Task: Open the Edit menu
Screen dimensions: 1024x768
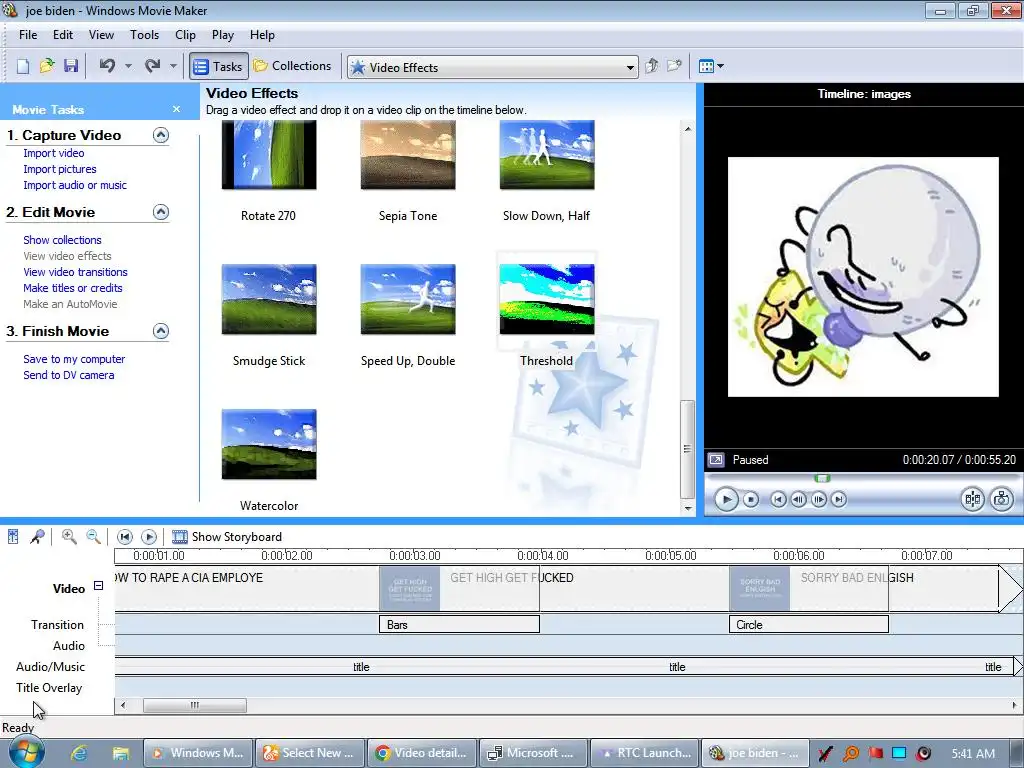Action: [63, 35]
